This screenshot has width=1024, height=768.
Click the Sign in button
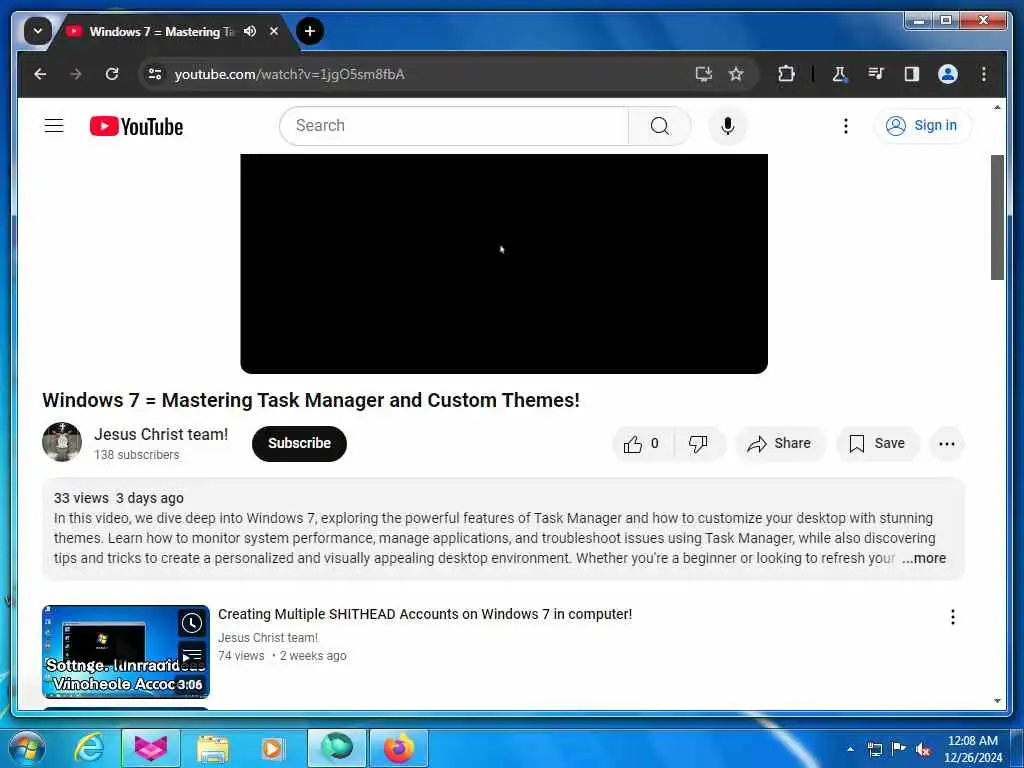click(x=922, y=125)
